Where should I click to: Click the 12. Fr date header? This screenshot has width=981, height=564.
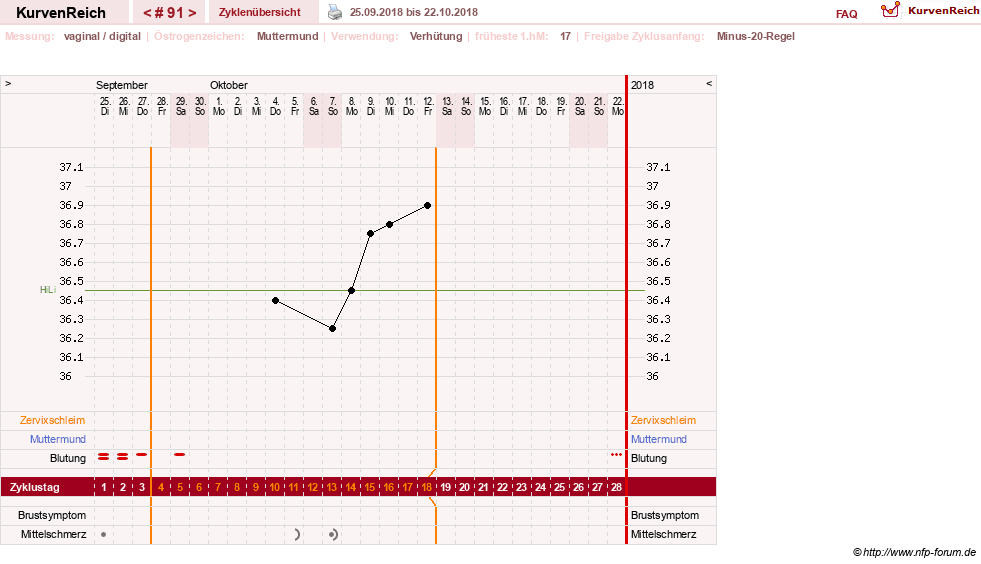click(428, 106)
